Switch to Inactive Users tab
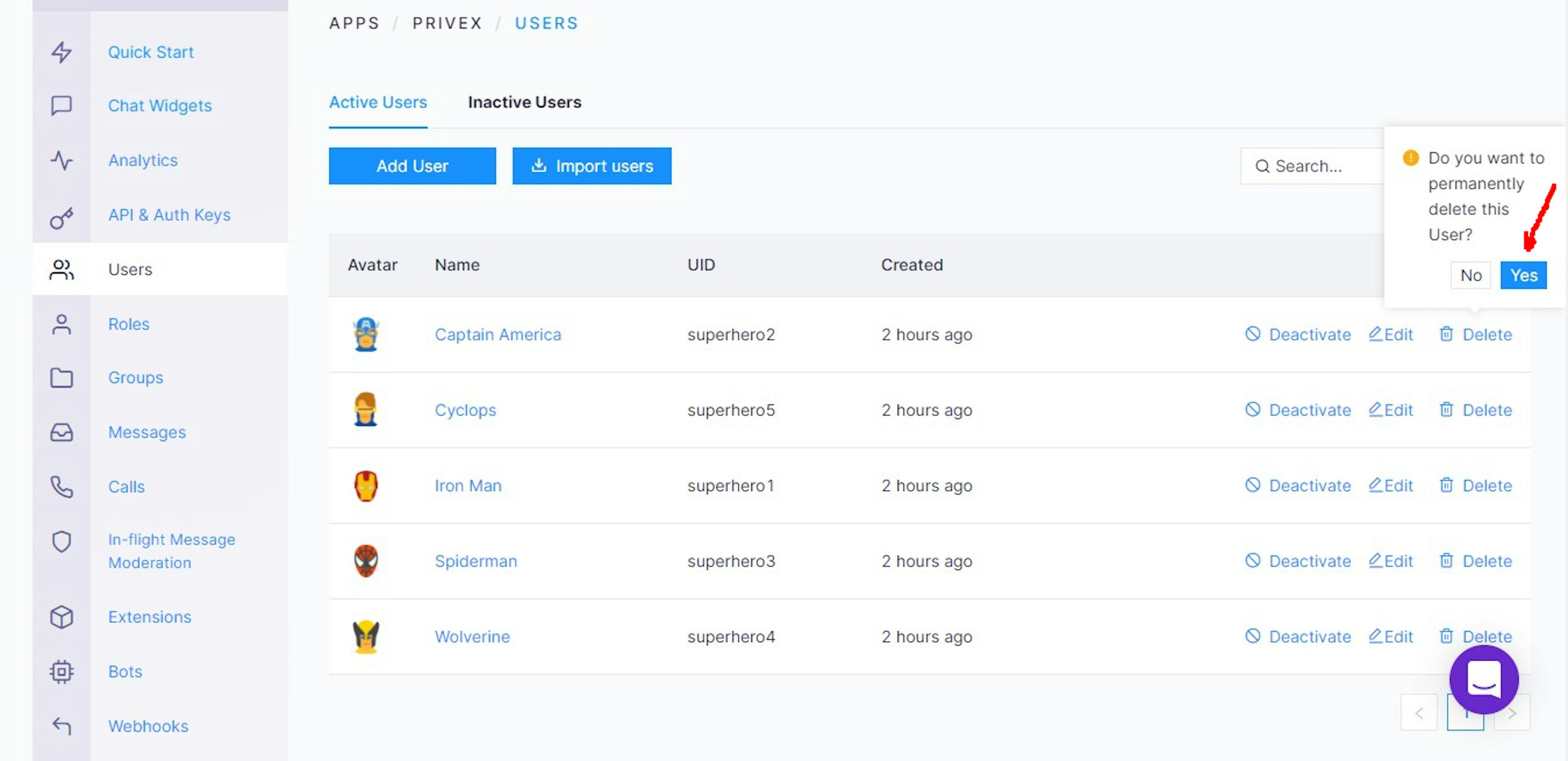 (x=524, y=102)
